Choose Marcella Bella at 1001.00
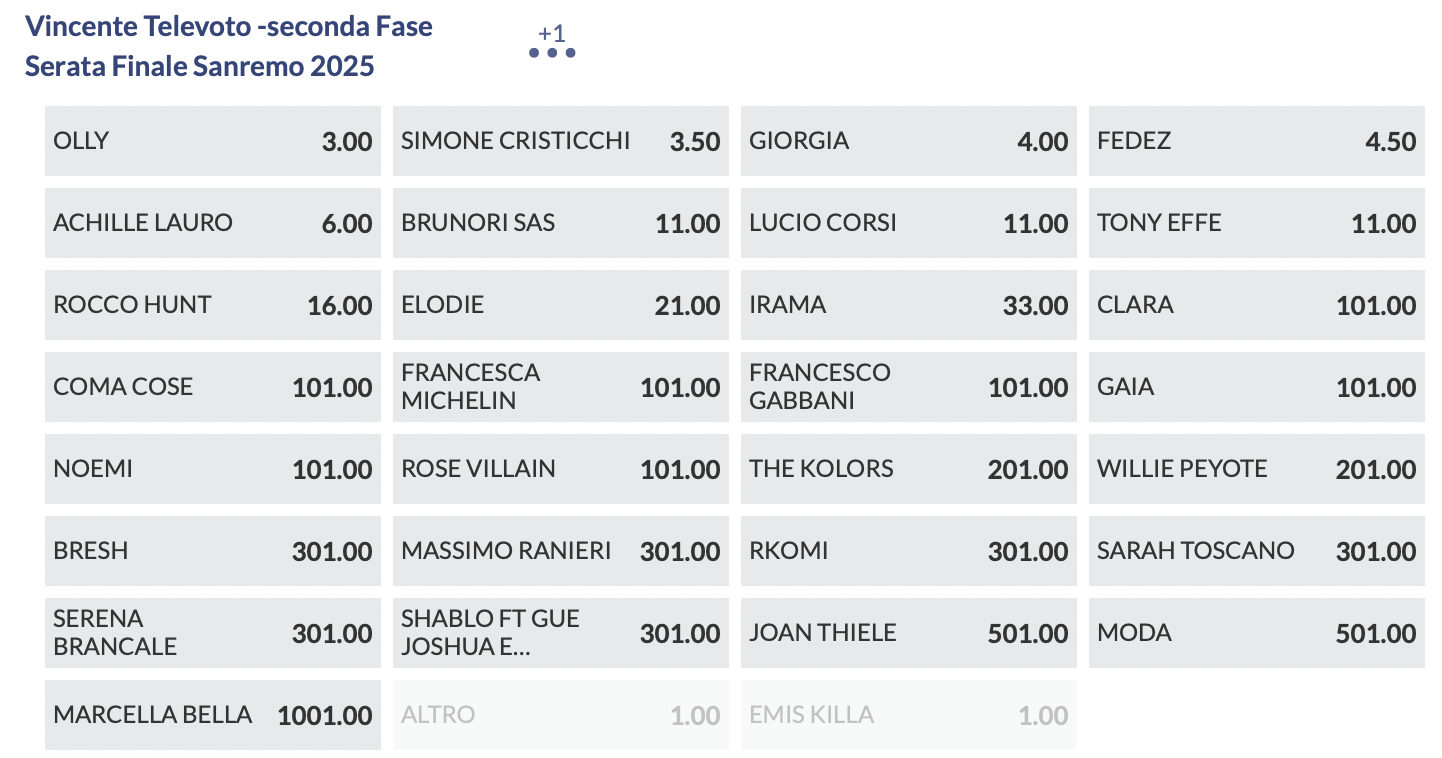The image size is (1442, 758). point(212,715)
